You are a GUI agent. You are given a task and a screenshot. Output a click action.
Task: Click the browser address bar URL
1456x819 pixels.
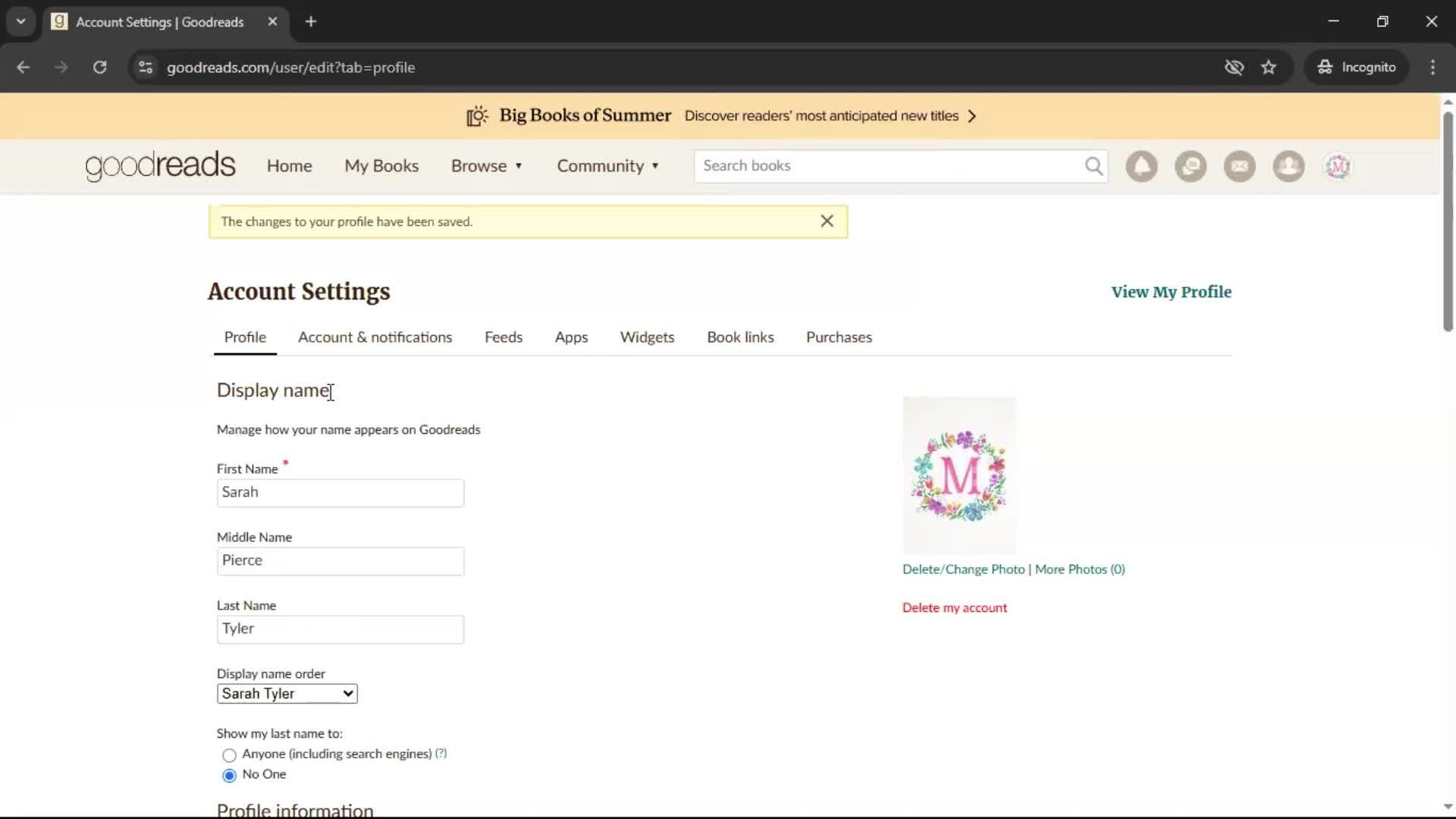(290, 67)
